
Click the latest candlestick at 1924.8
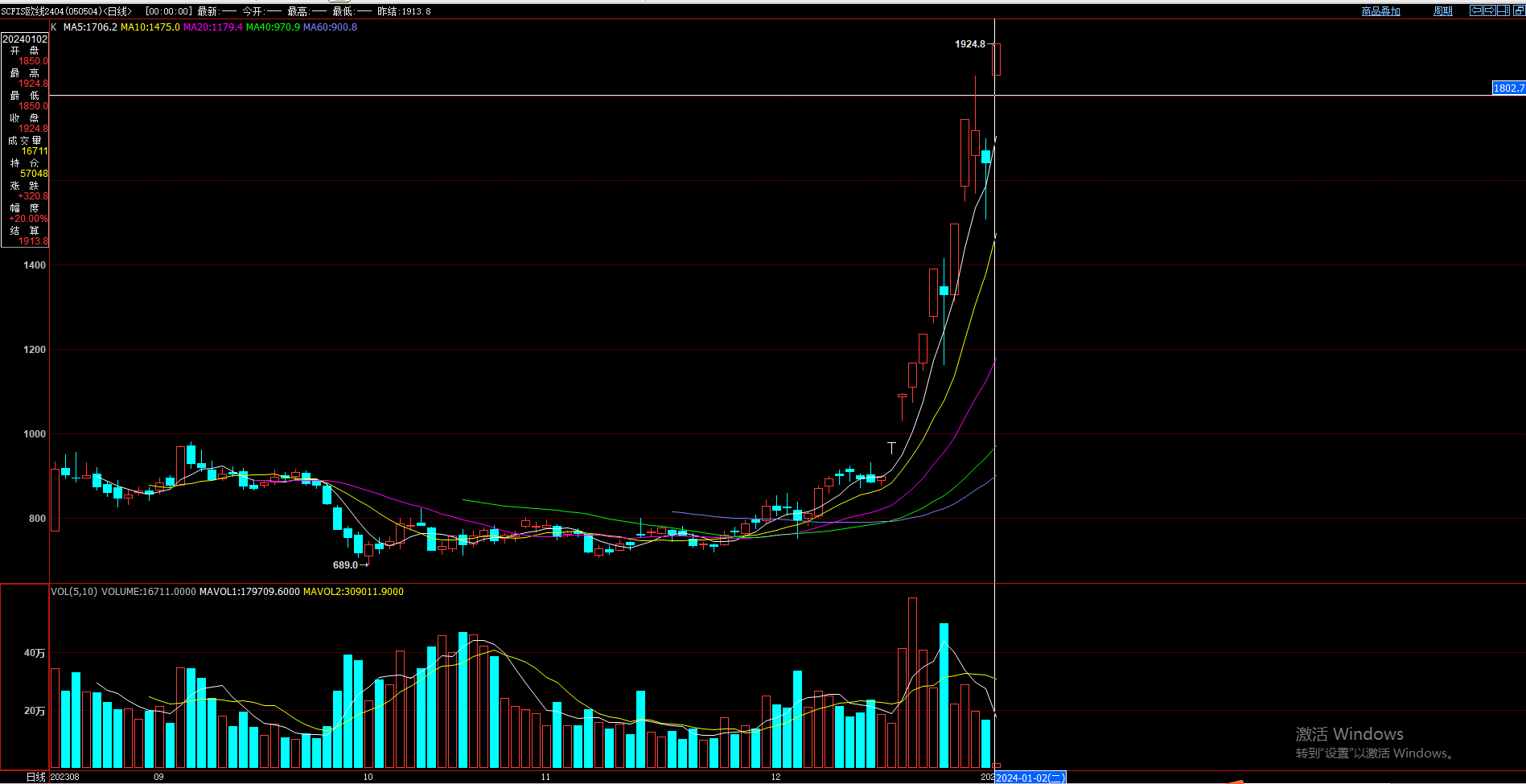[997, 60]
